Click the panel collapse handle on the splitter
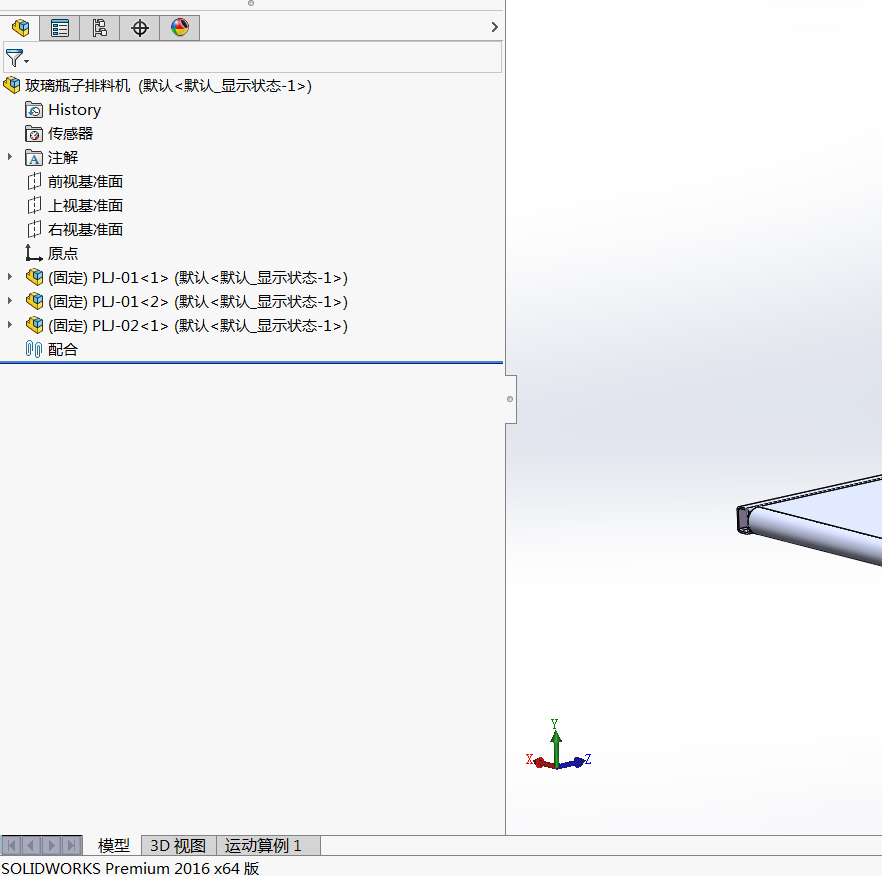Screen dimensions: 882x876 [x=510, y=399]
